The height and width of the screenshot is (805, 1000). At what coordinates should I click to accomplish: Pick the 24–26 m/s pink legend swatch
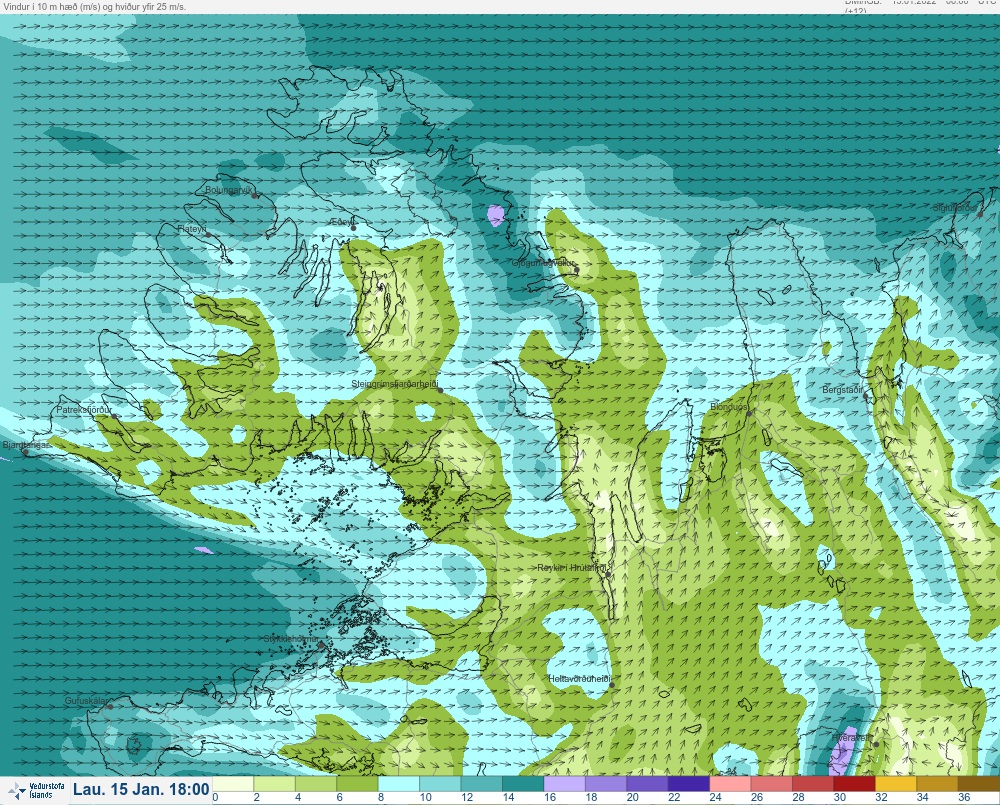[x=730, y=783]
